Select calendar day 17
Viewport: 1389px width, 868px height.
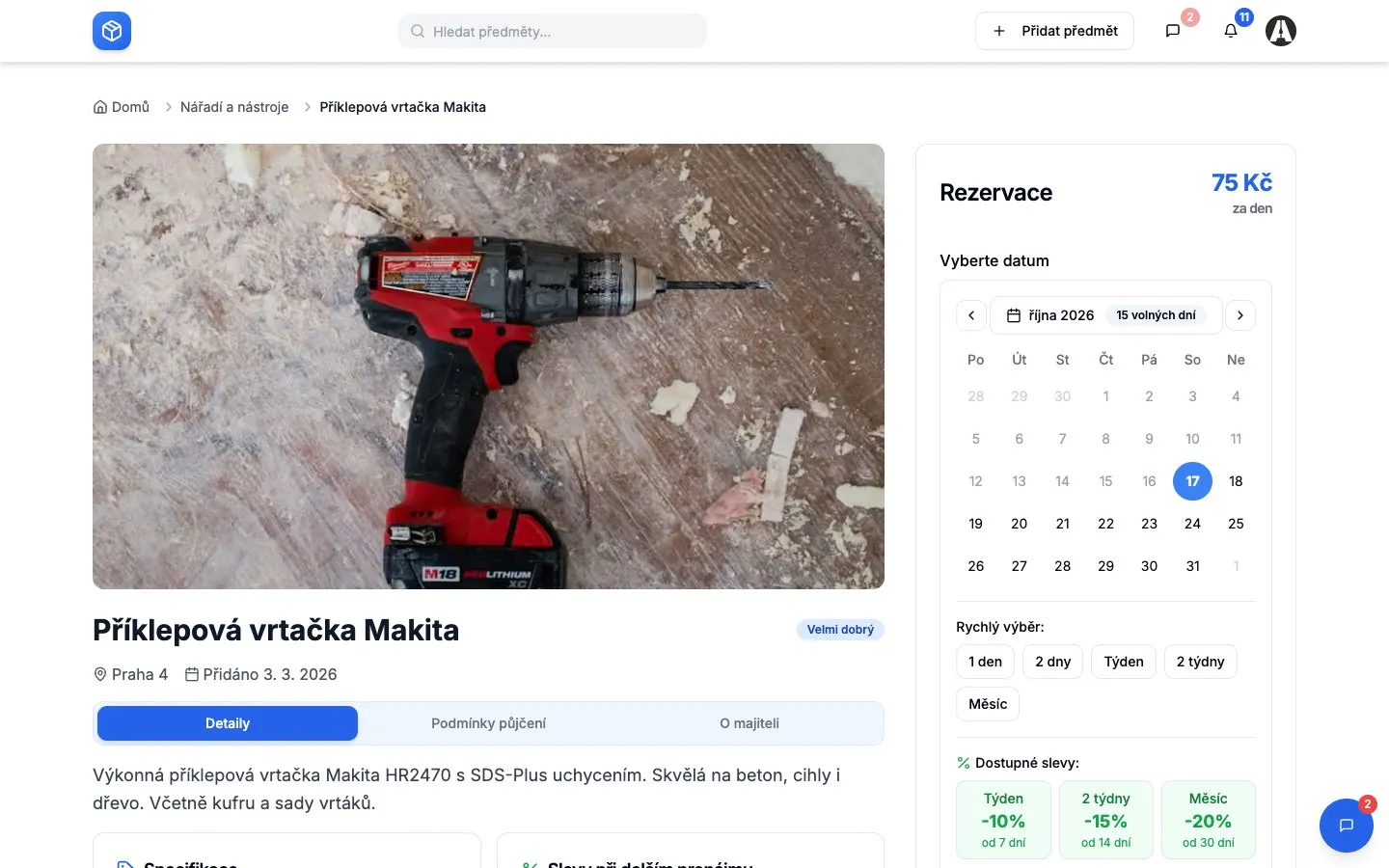(1193, 481)
